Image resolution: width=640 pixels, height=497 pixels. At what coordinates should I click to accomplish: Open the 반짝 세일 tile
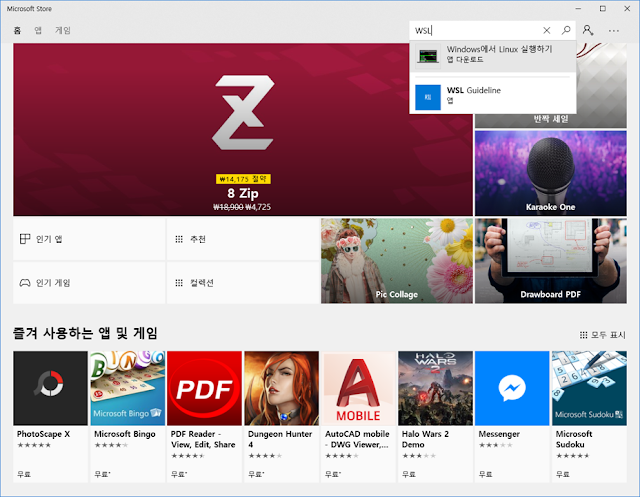(551, 119)
